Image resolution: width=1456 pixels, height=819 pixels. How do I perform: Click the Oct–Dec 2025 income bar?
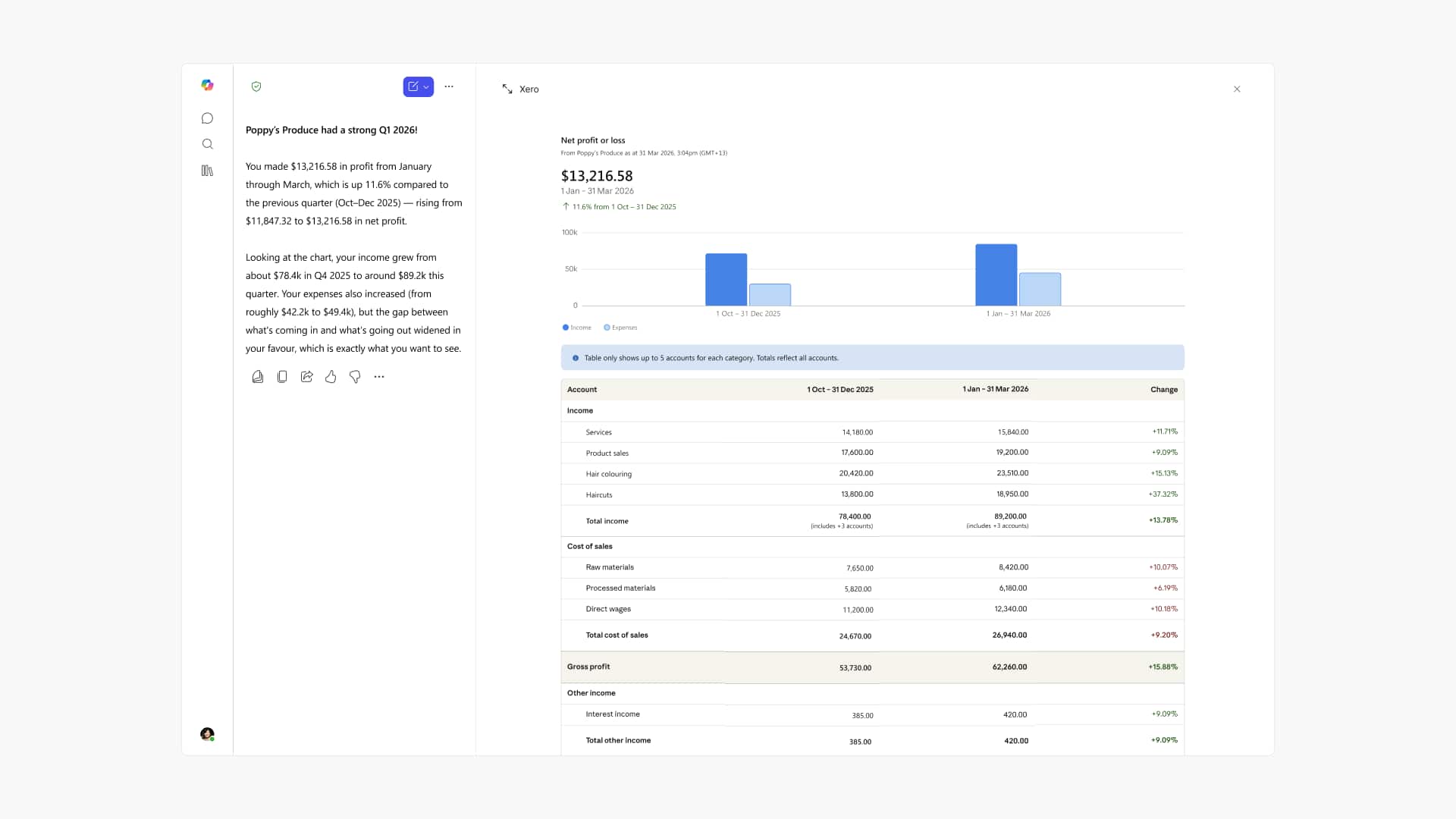(726, 280)
